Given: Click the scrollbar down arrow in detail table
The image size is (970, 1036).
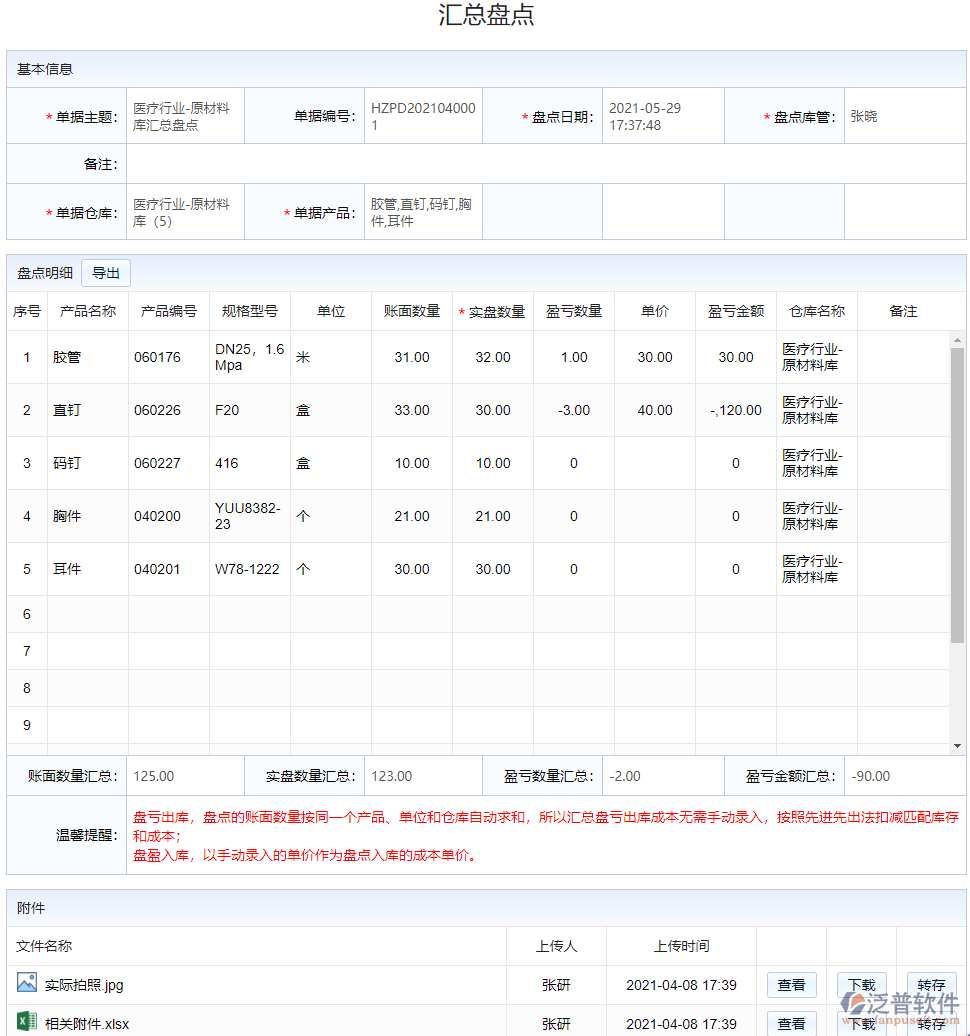Looking at the screenshot, I should (957, 746).
